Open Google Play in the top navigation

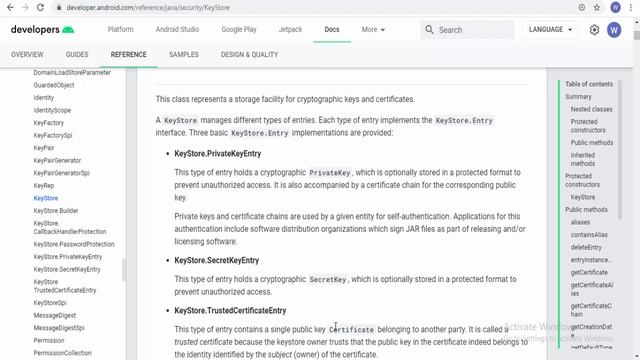[x=239, y=29]
